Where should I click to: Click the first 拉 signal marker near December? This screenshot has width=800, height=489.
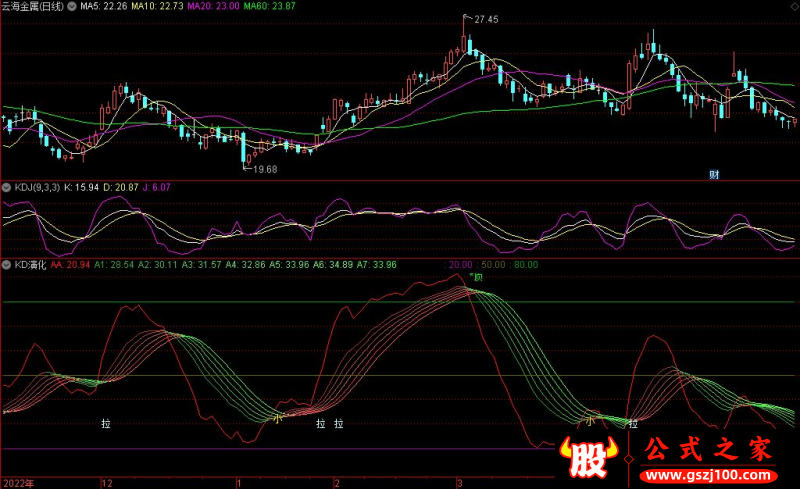coord(106,424)
